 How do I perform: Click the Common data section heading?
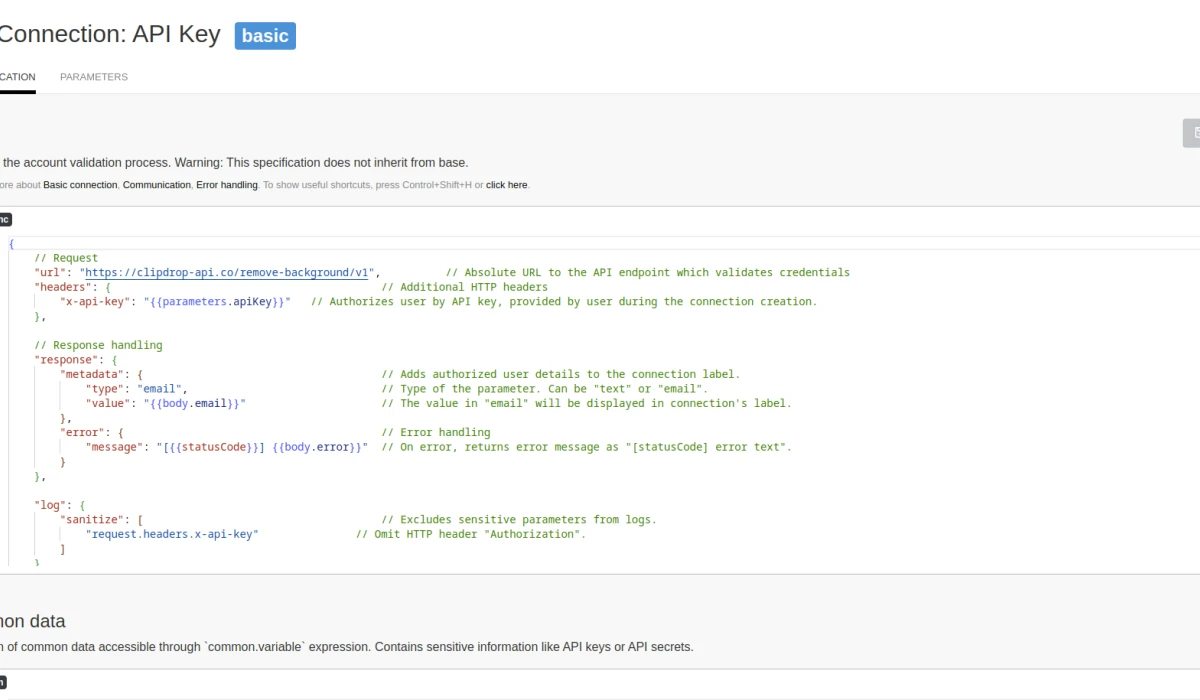pyautogui.click(x=30, y=621)
